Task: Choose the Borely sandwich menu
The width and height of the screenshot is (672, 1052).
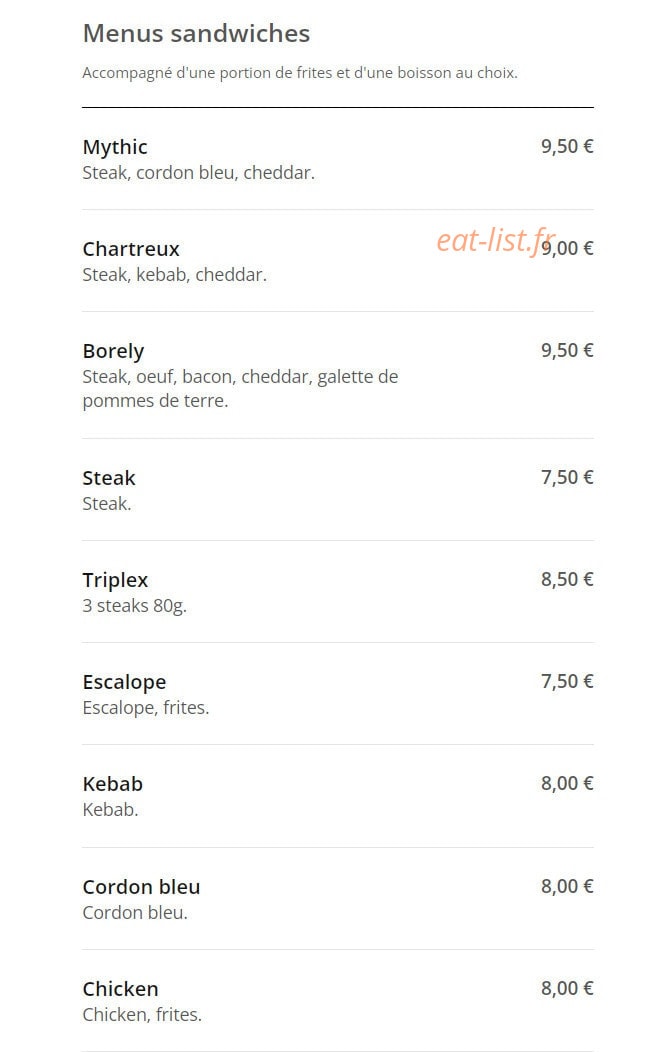Action: click(x=337, y=375)
